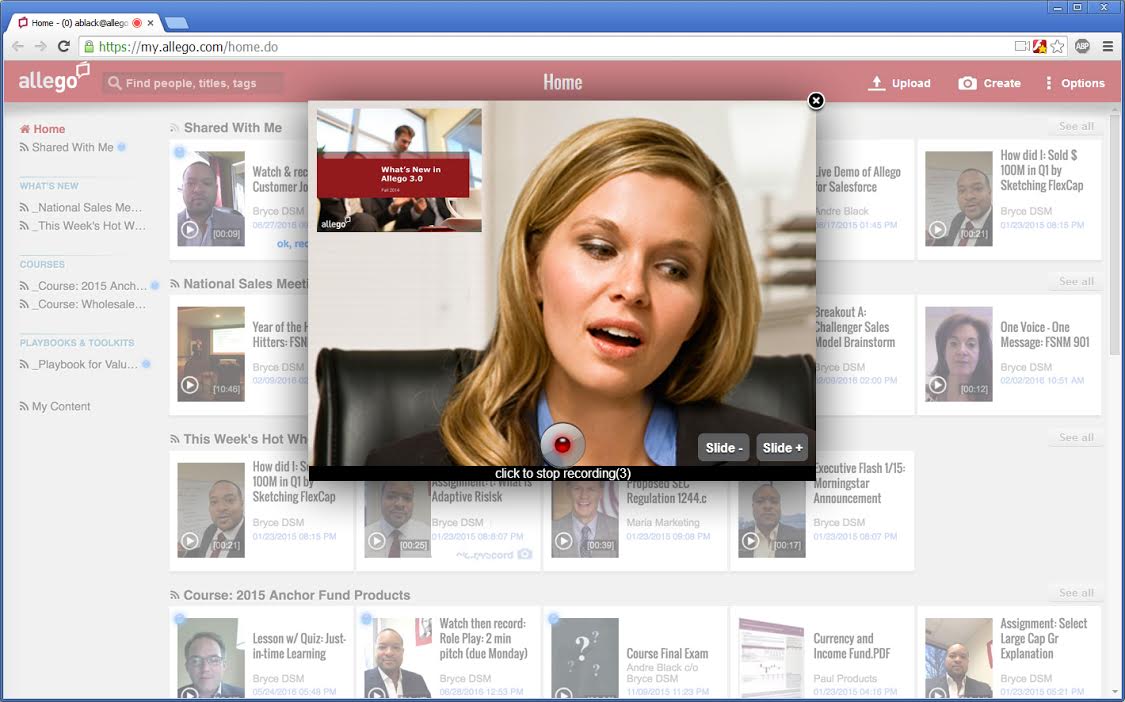Open _This Week's Hot W… sidebar channel
The image size is (1125, 702).
click(x=83, y=225)
